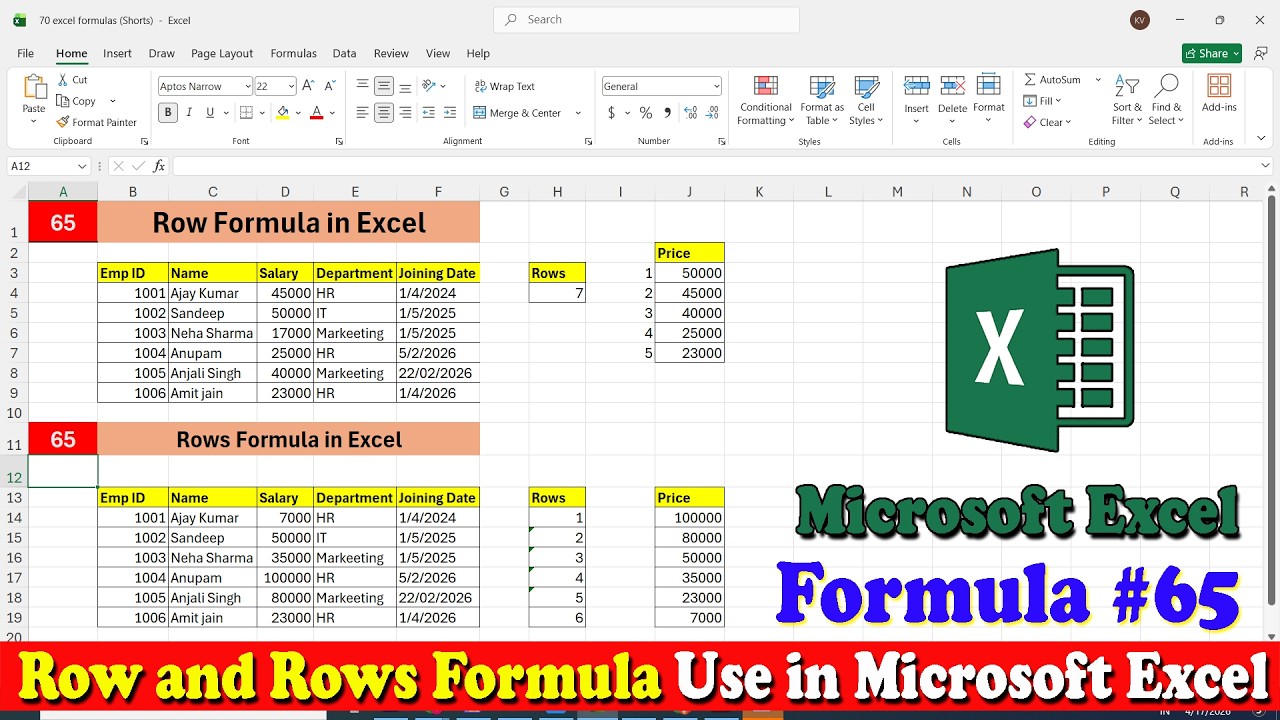Viewport: 1280px width, 720px height.
Task: Click the Paste clipboard icon
Action: coord(34,88)
